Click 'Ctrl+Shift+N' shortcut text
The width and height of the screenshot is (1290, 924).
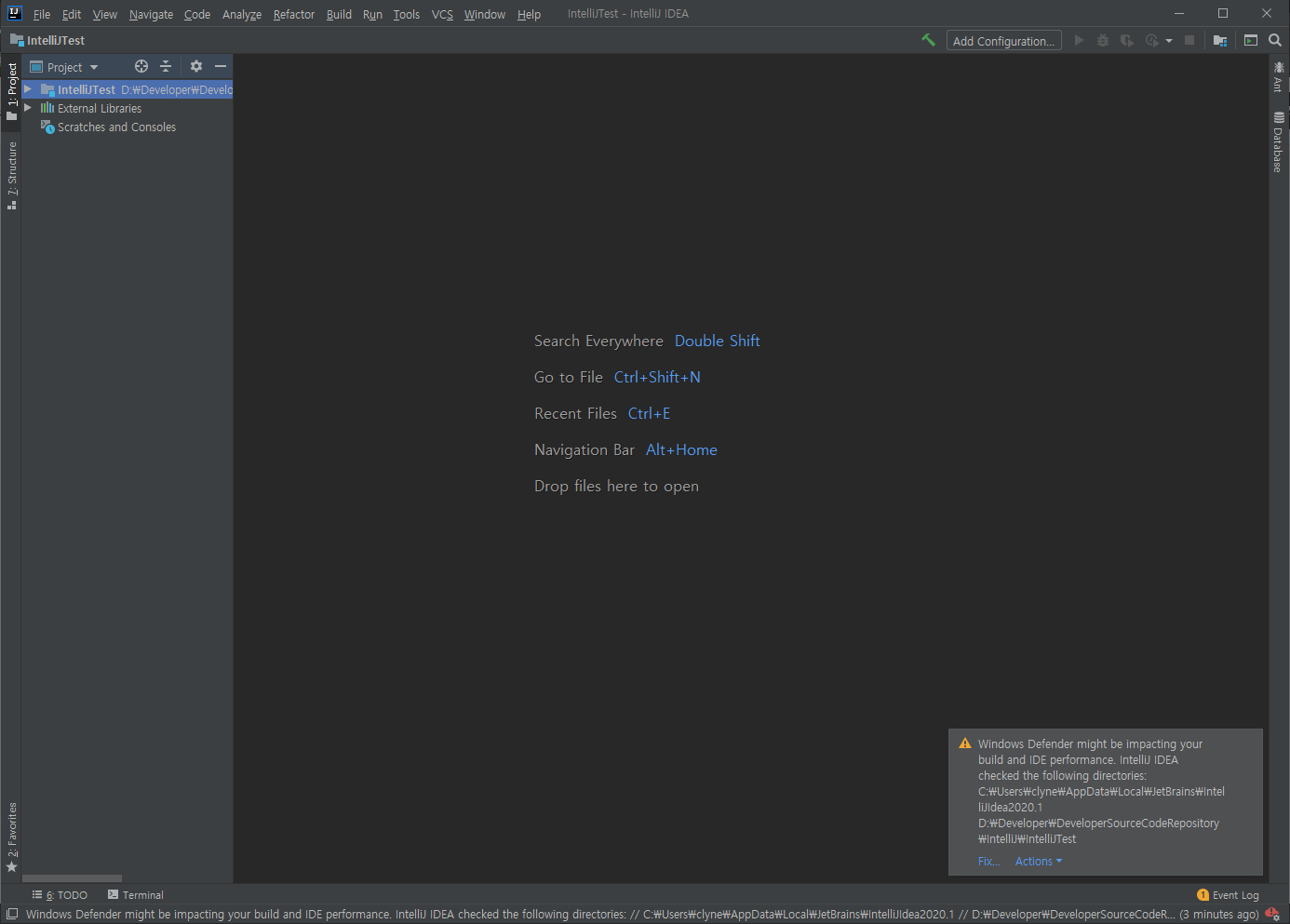657,377
